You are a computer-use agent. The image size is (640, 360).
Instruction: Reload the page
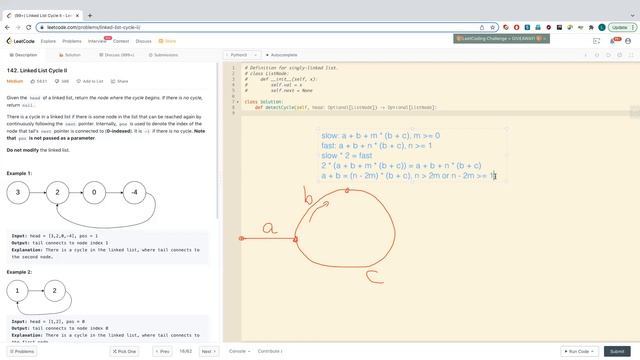pyautogui.click(x=29, y=27)
